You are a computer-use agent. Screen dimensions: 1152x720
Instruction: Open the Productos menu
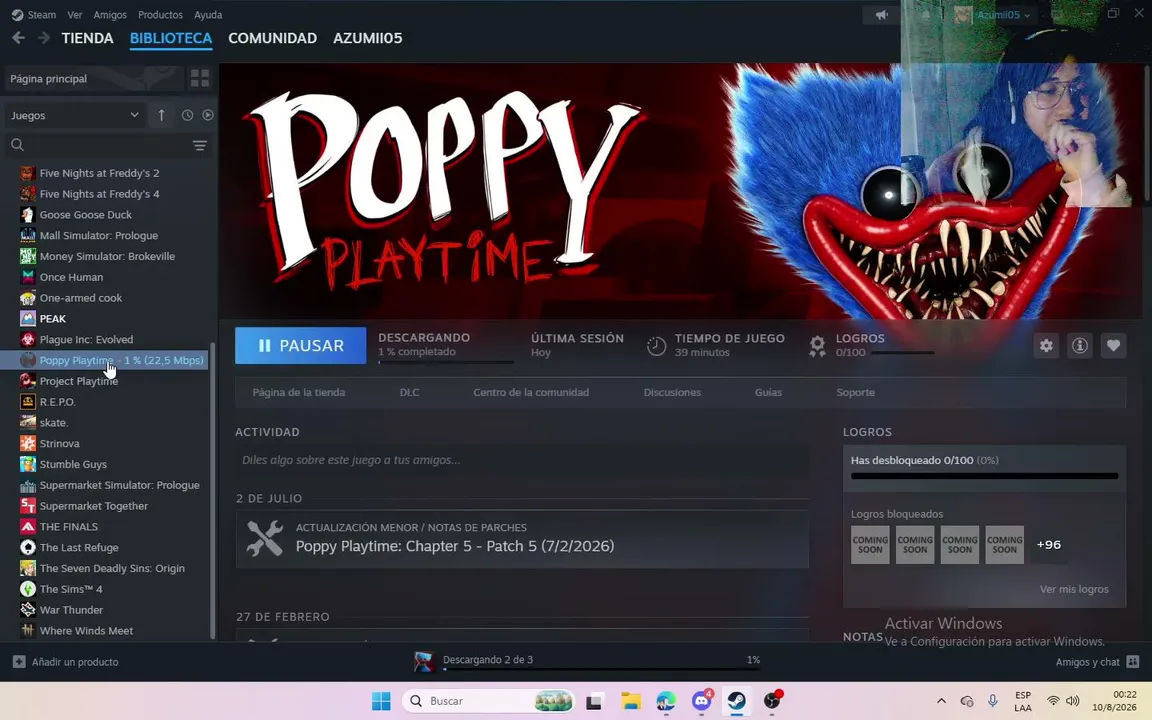[160, 15]
